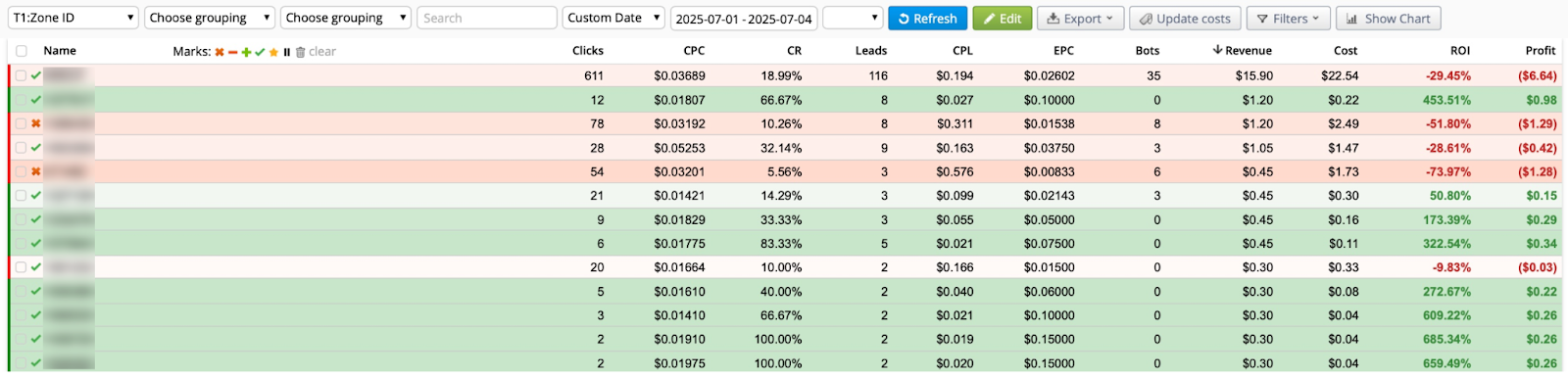The image size is (1568, 378).
Task: Click the orange X mark in 78-clicks row
Action: click(x=36, y=123)
